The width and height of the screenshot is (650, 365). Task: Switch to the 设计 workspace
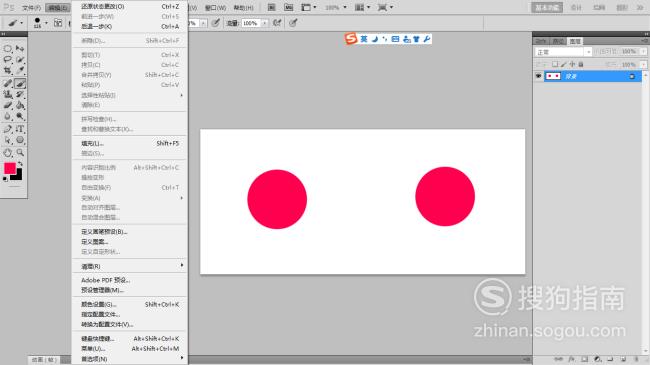[576, 7]
